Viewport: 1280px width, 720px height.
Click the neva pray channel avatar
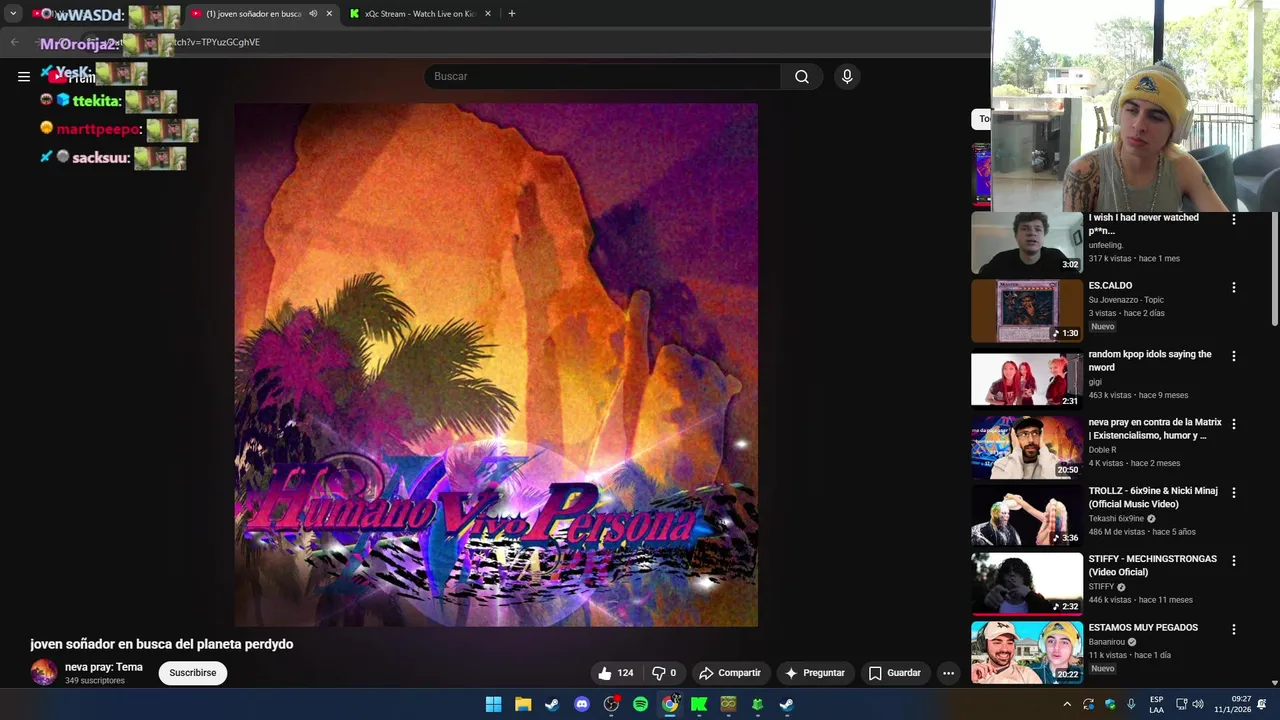coord(44,672)
